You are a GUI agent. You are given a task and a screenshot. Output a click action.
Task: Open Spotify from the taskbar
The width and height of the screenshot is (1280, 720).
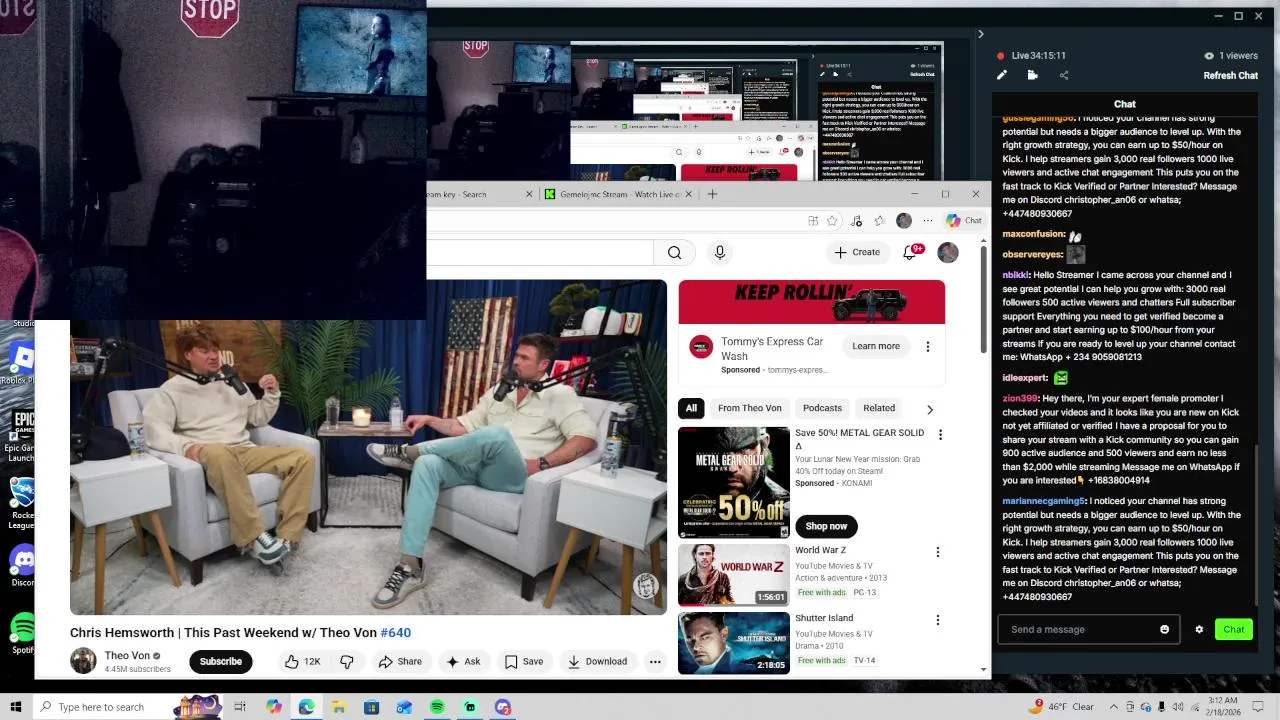click(437, 707)
